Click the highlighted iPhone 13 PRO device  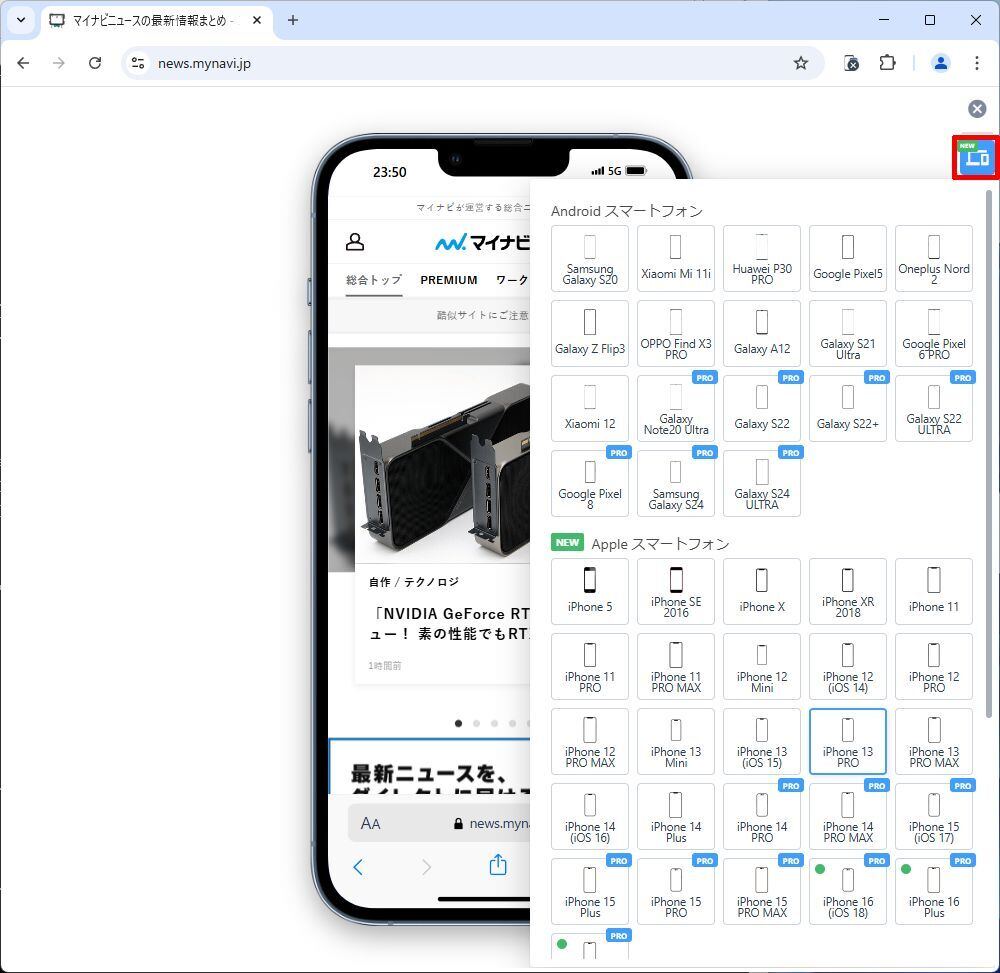tap(848, 742)
